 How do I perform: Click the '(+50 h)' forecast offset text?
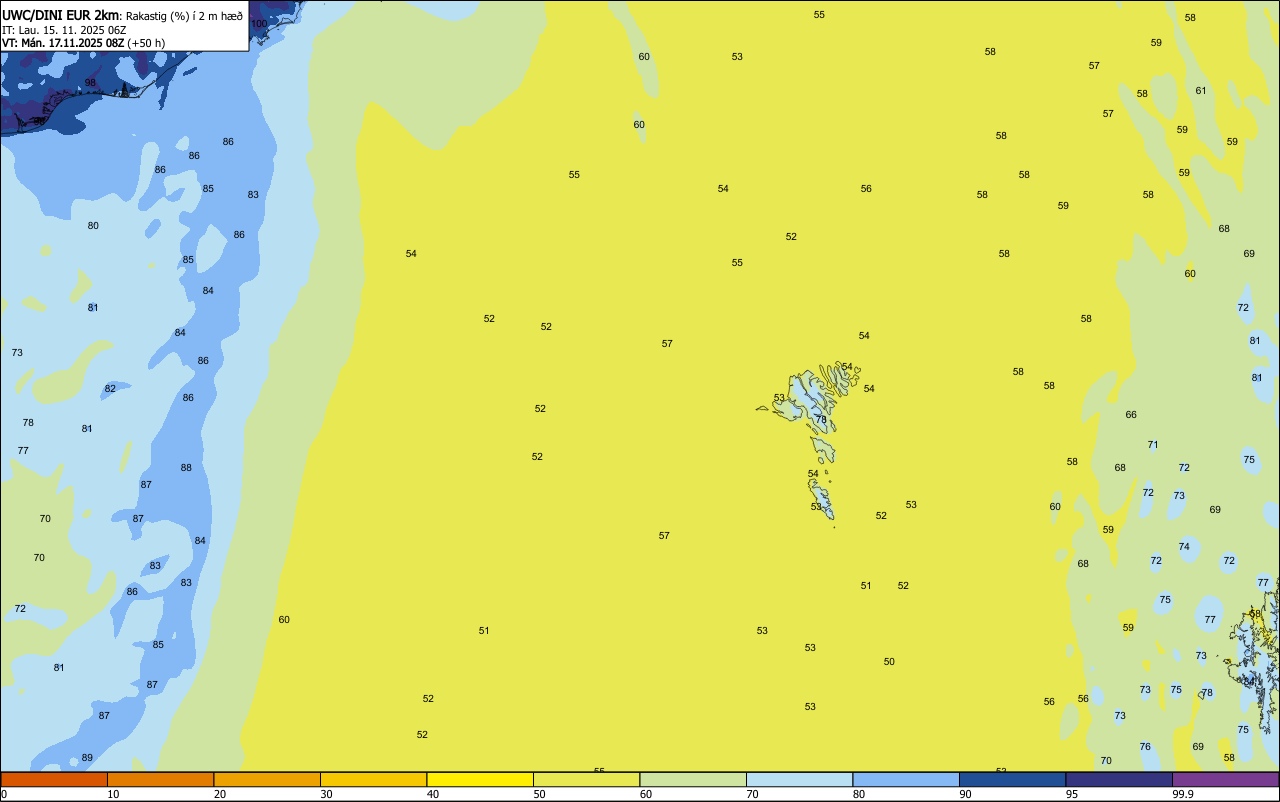click(146, 43)
